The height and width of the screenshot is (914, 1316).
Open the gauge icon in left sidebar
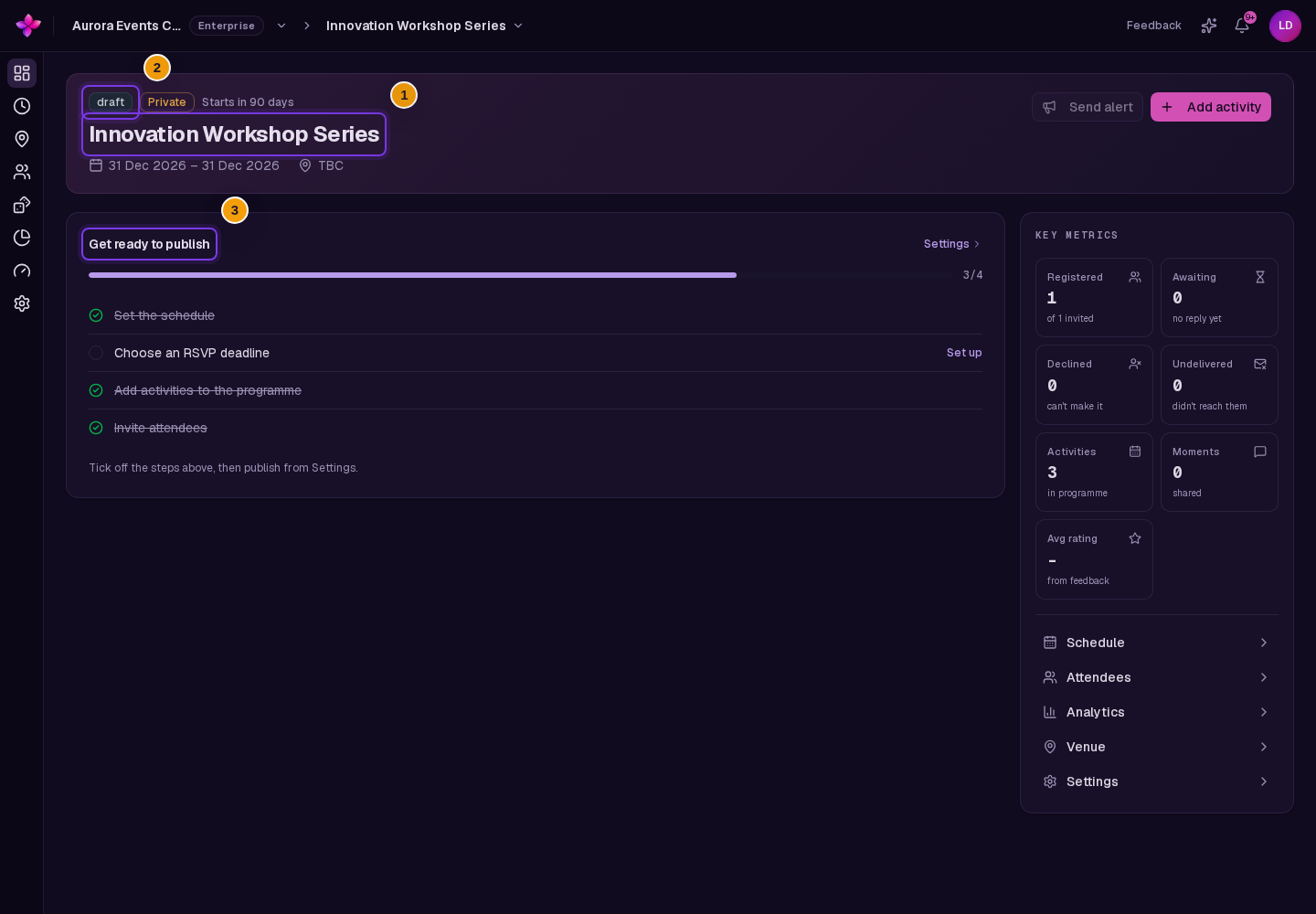point(22,271)
